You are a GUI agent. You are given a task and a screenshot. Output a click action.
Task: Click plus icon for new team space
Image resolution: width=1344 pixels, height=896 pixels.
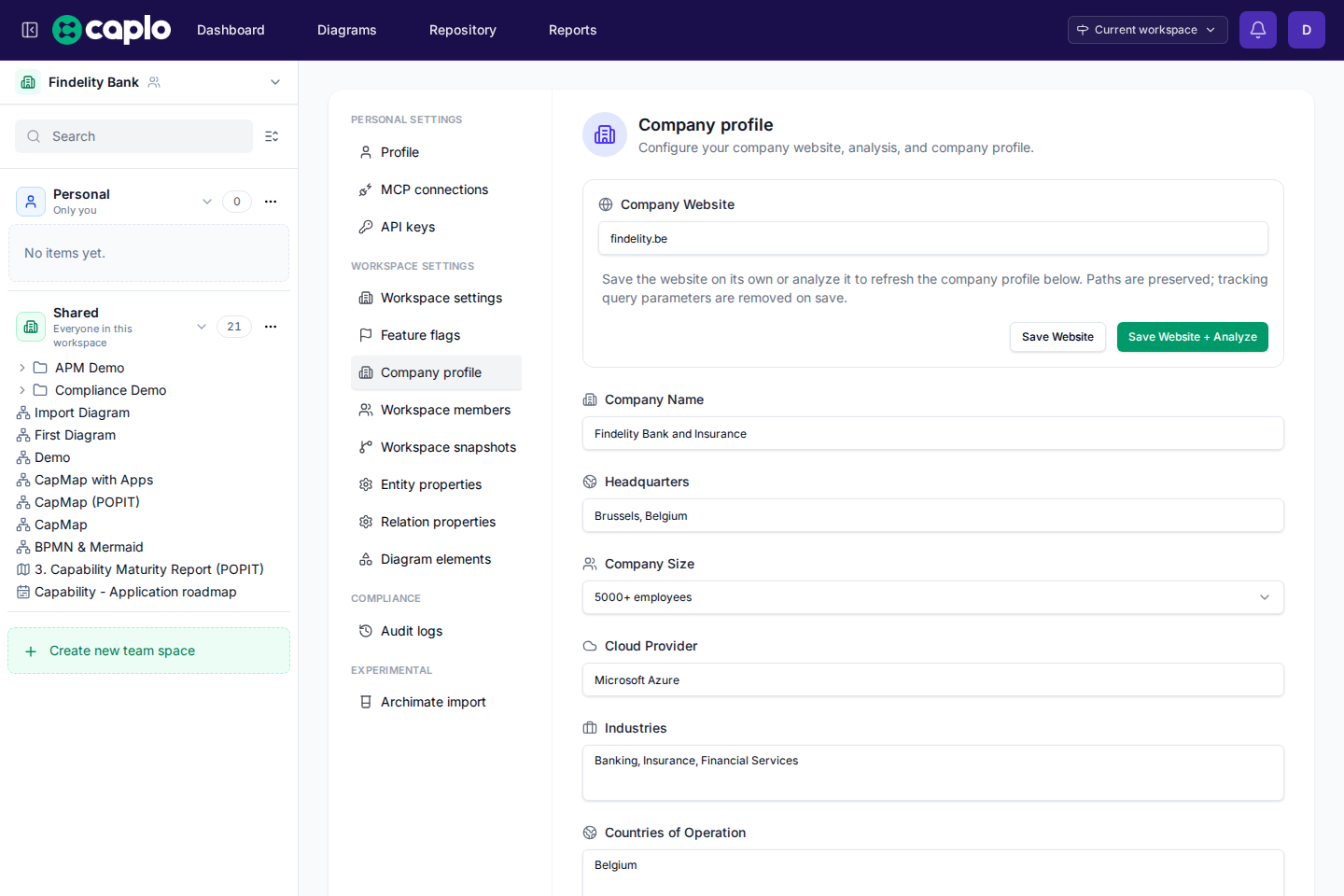pyautogui.click(x=31, y=651)
